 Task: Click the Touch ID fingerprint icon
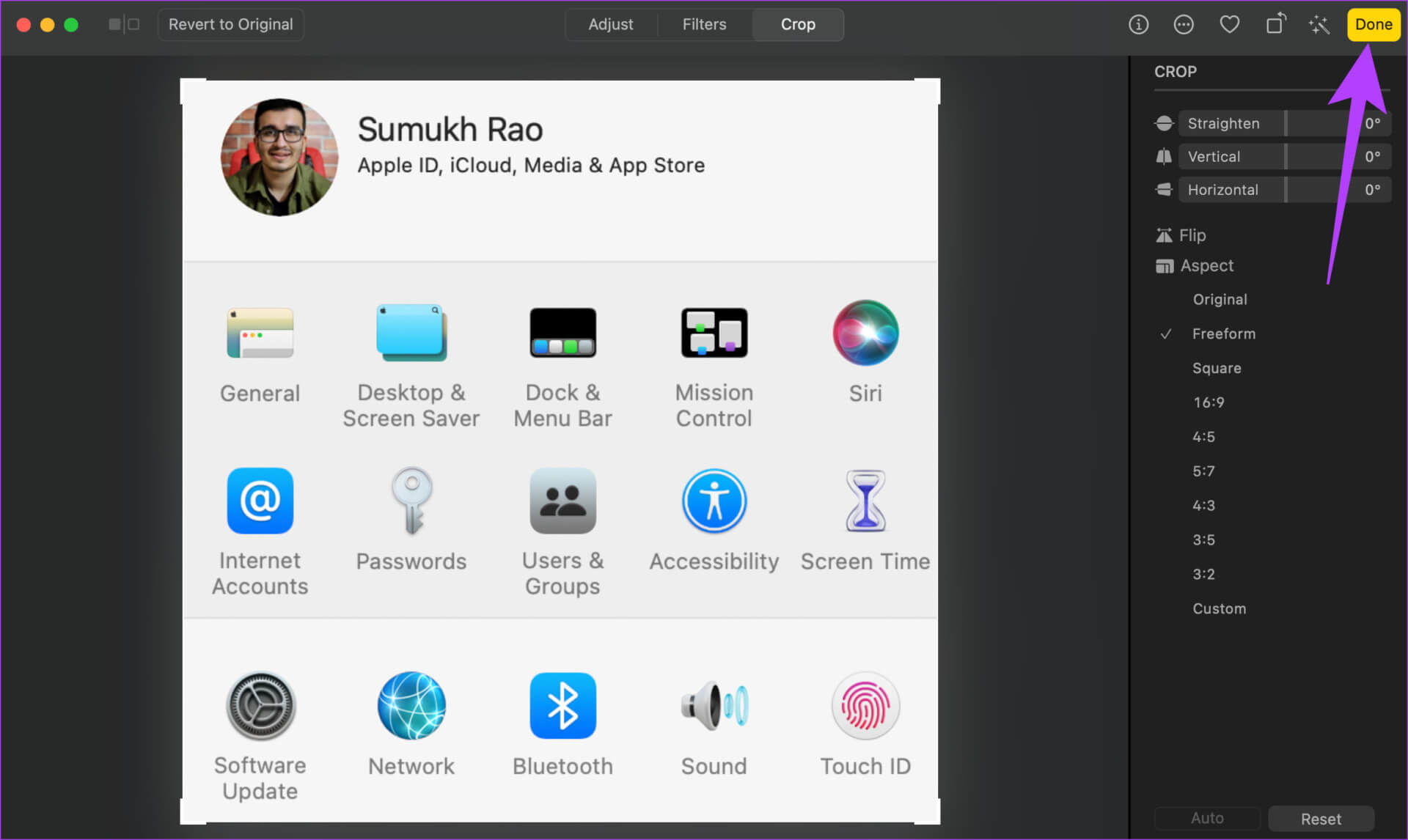(865, 706)
